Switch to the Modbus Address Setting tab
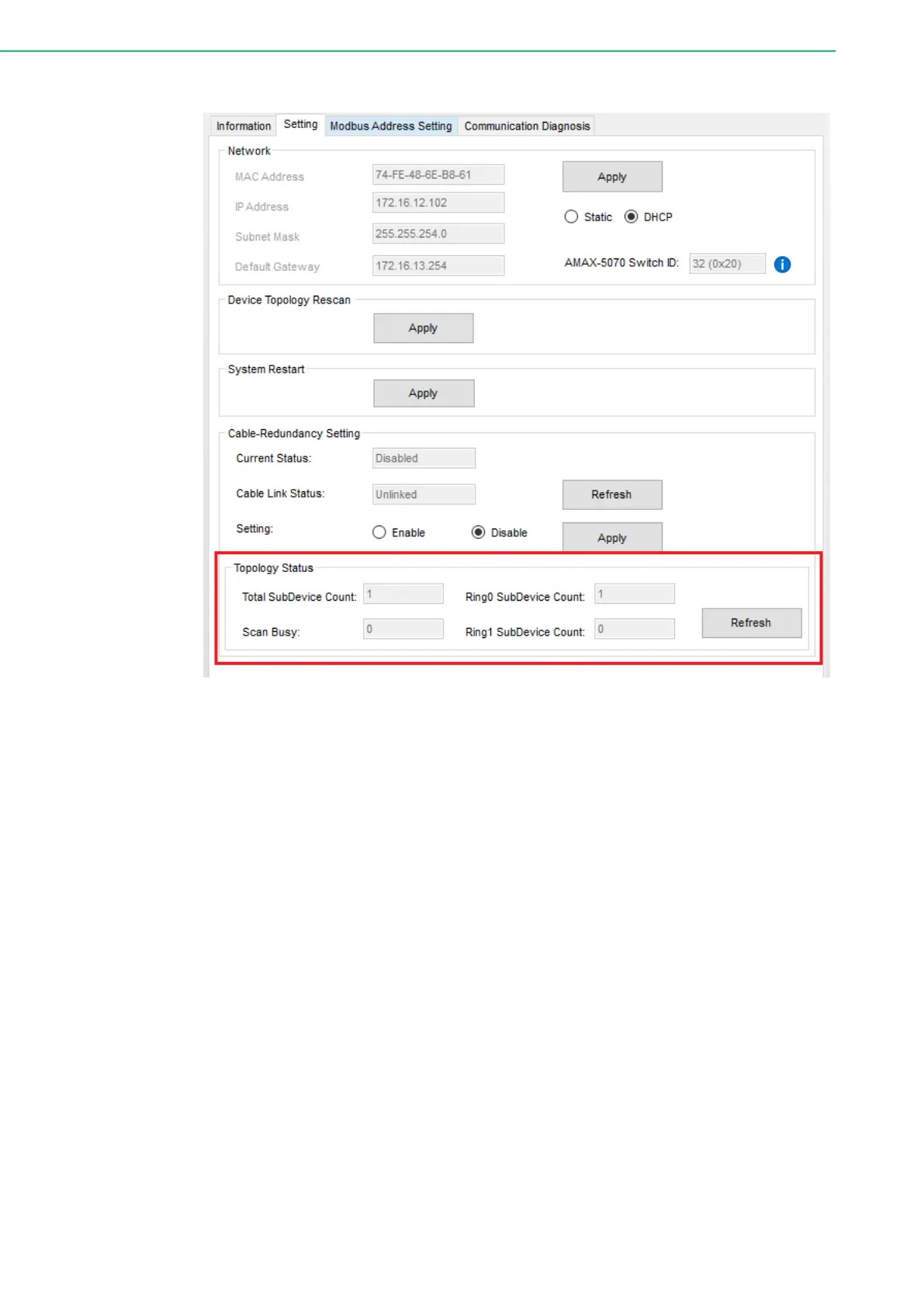Image resolution: width=924 pixels, height=1307 pixels. tap(390, 126)
